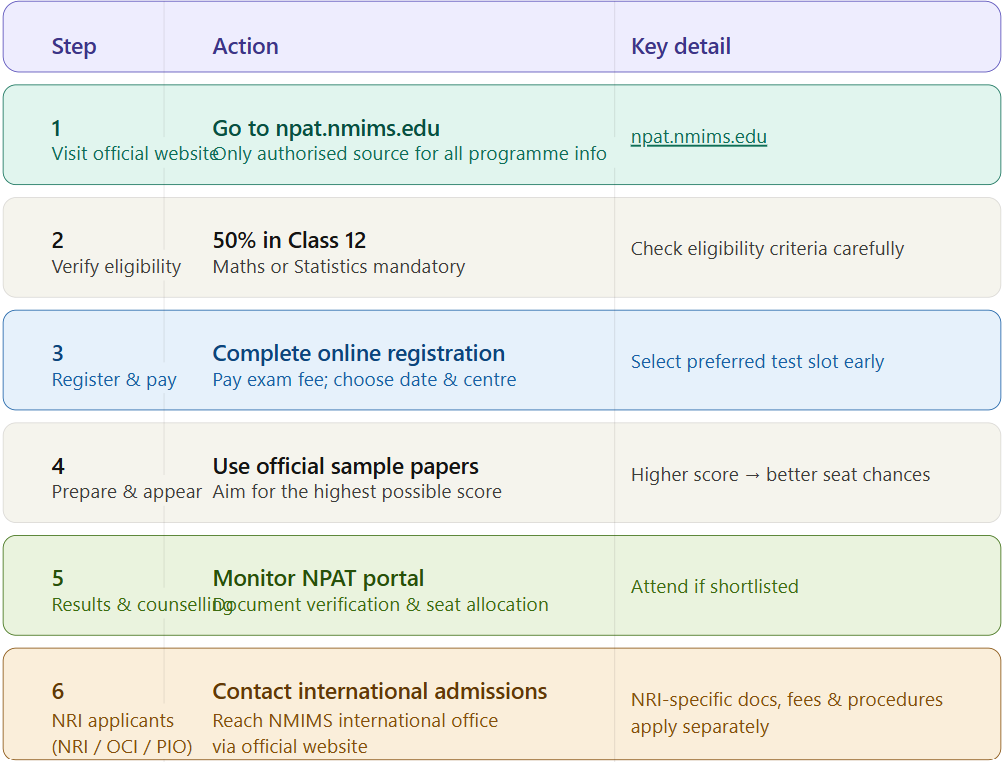Screen dimensions: 1005x762
Task: Select 'Use official sample papers' heading
Action: 345,466
